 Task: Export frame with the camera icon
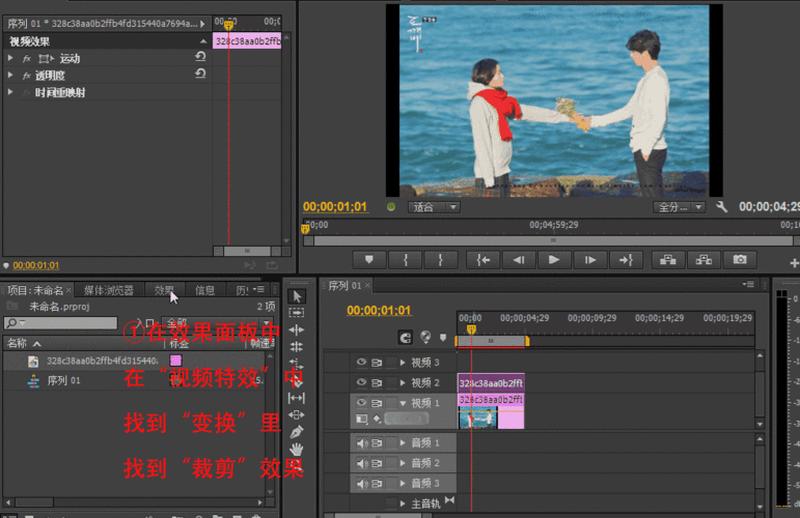tap(740, 260)
